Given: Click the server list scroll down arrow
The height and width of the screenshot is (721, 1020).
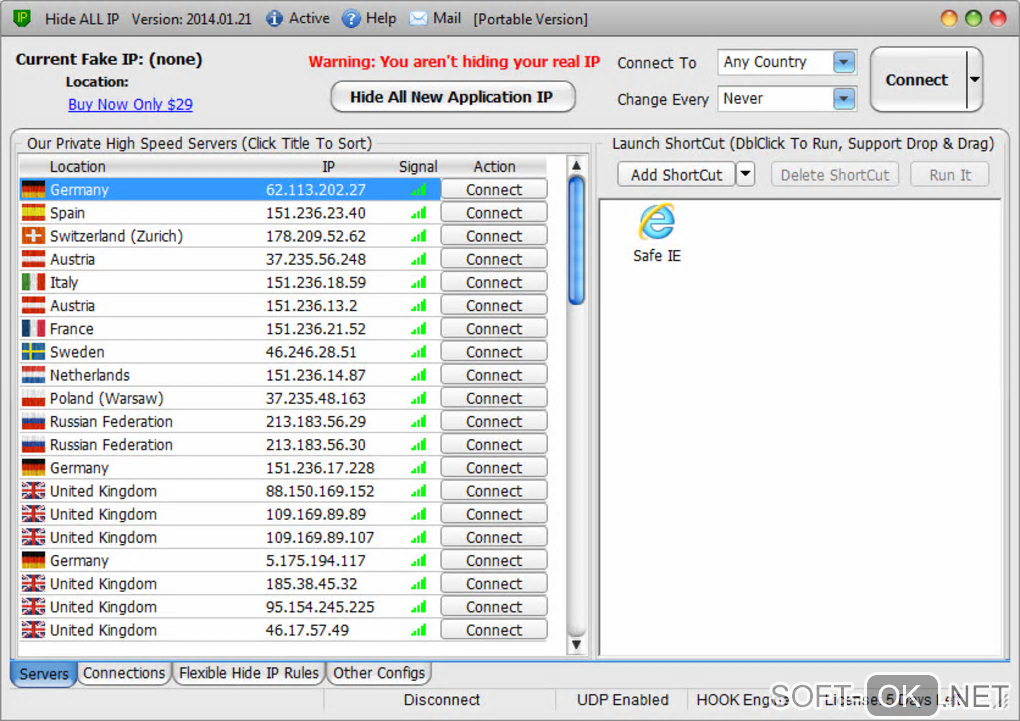Looking at the screenshot, I should 576,644.
